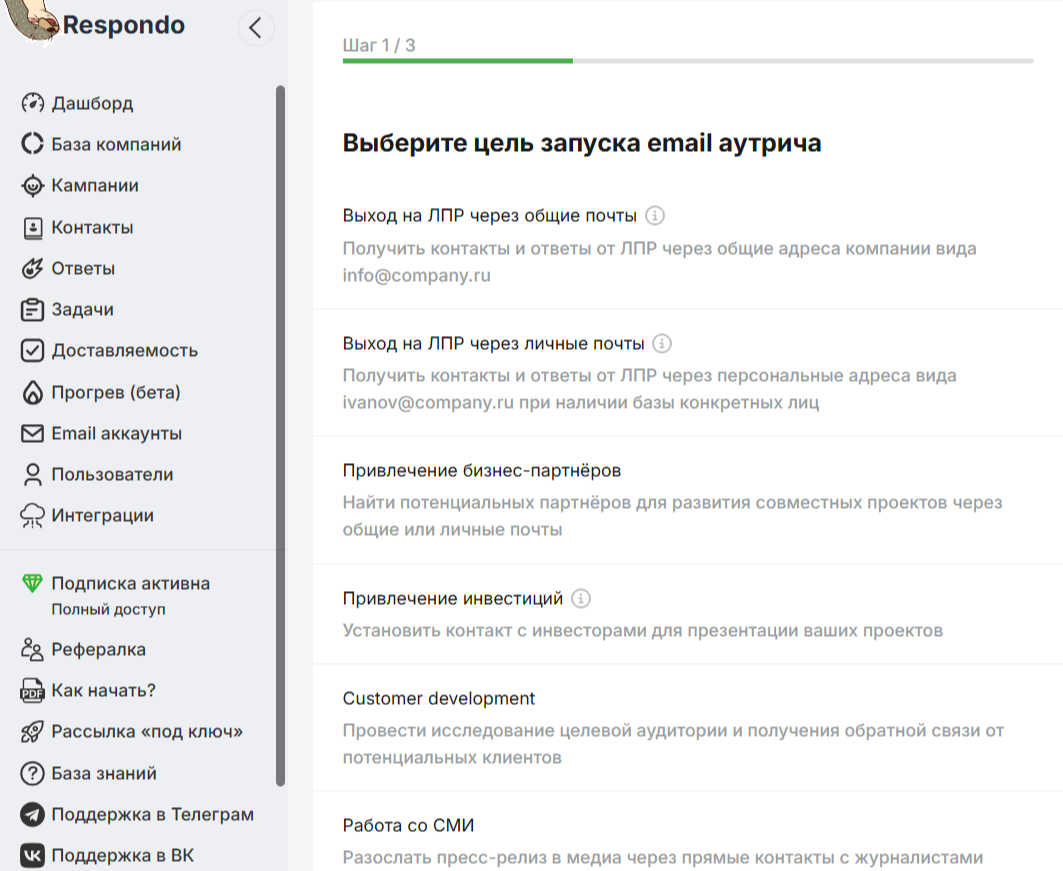
Task: Click the VK support icon
Action: click(33, 855)
